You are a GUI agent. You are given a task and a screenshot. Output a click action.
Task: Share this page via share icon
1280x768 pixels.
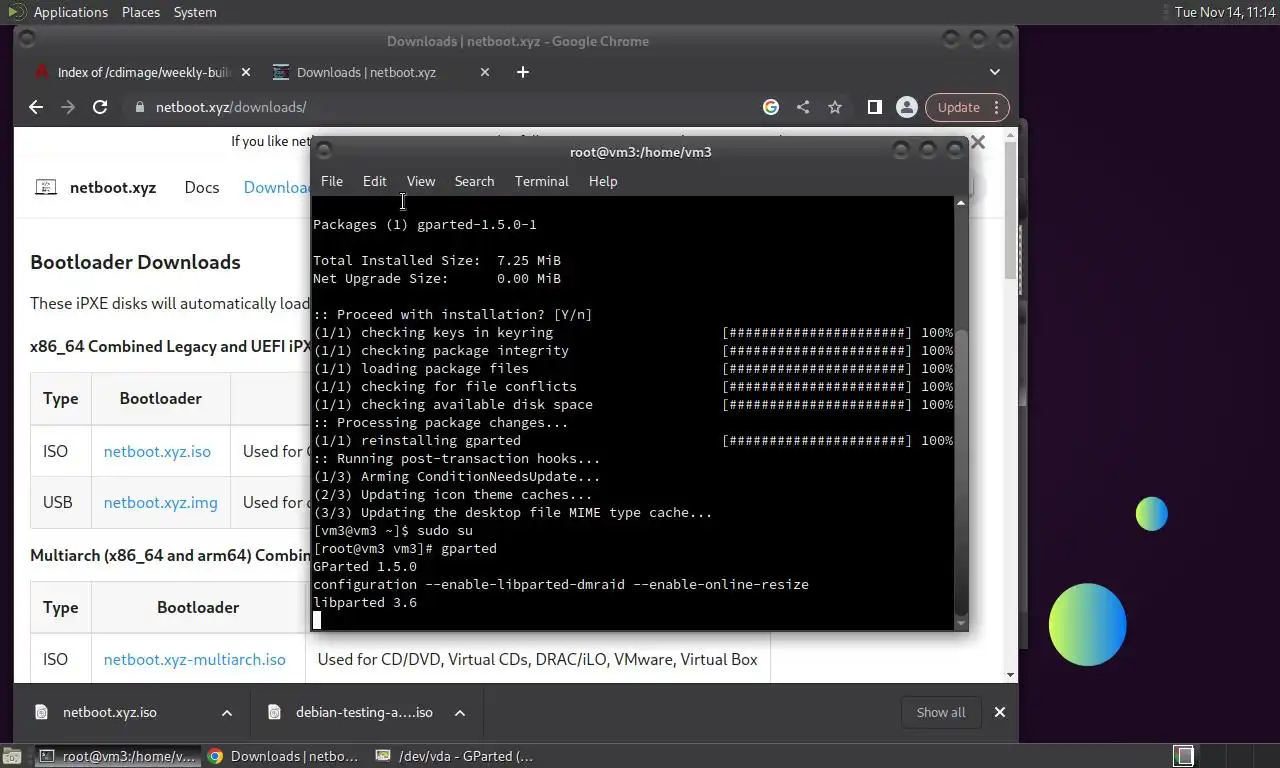click(x=803, y=107)
